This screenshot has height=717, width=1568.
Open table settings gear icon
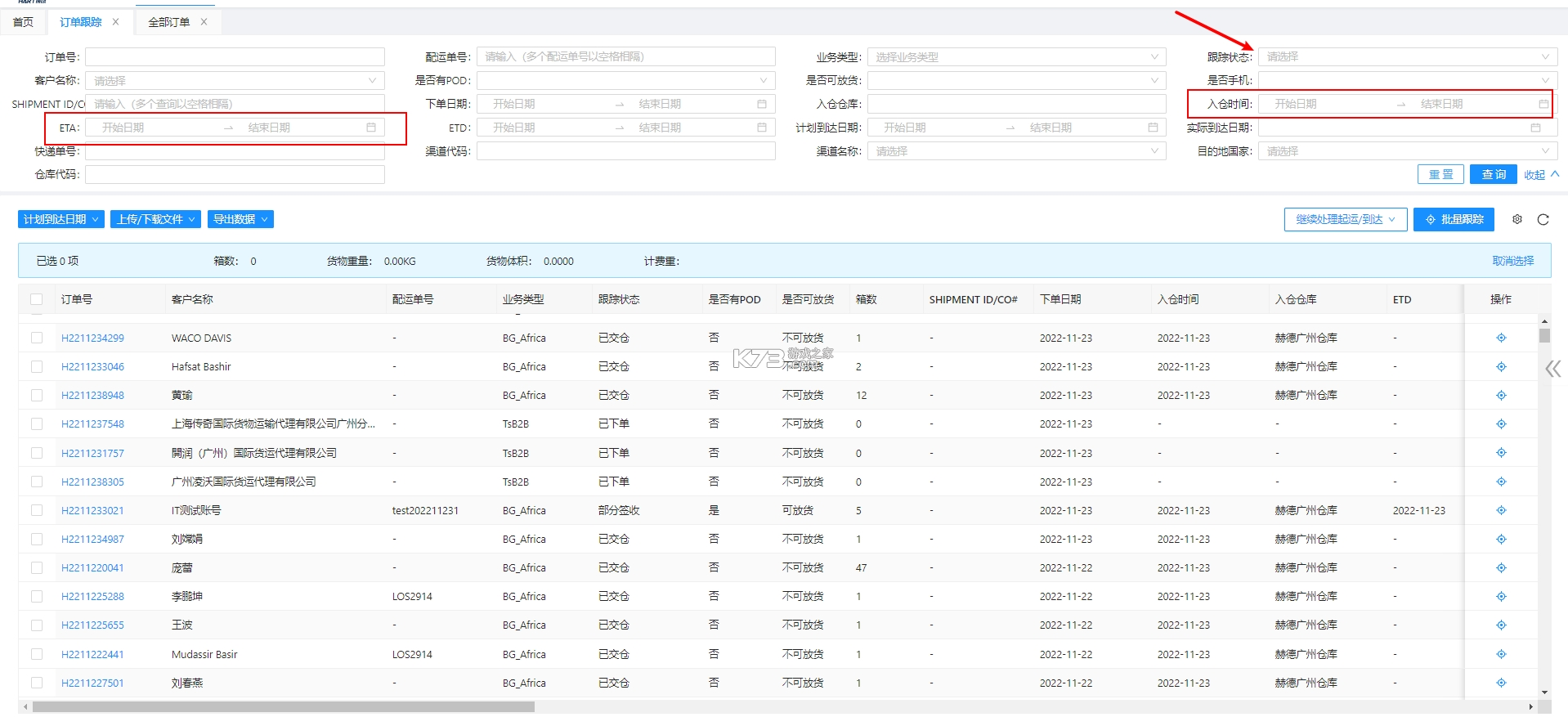1517,219
